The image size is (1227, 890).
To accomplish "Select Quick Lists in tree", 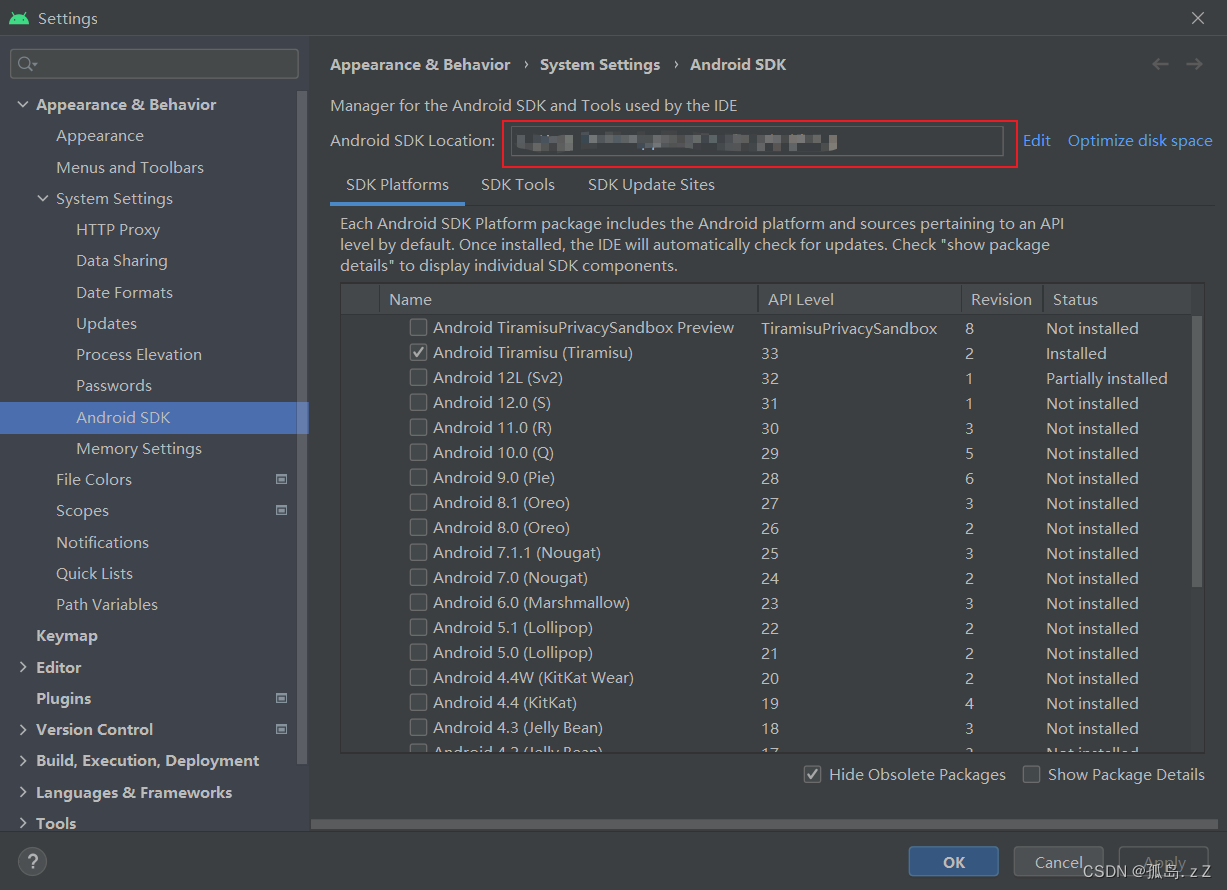I will coord(94,574).
